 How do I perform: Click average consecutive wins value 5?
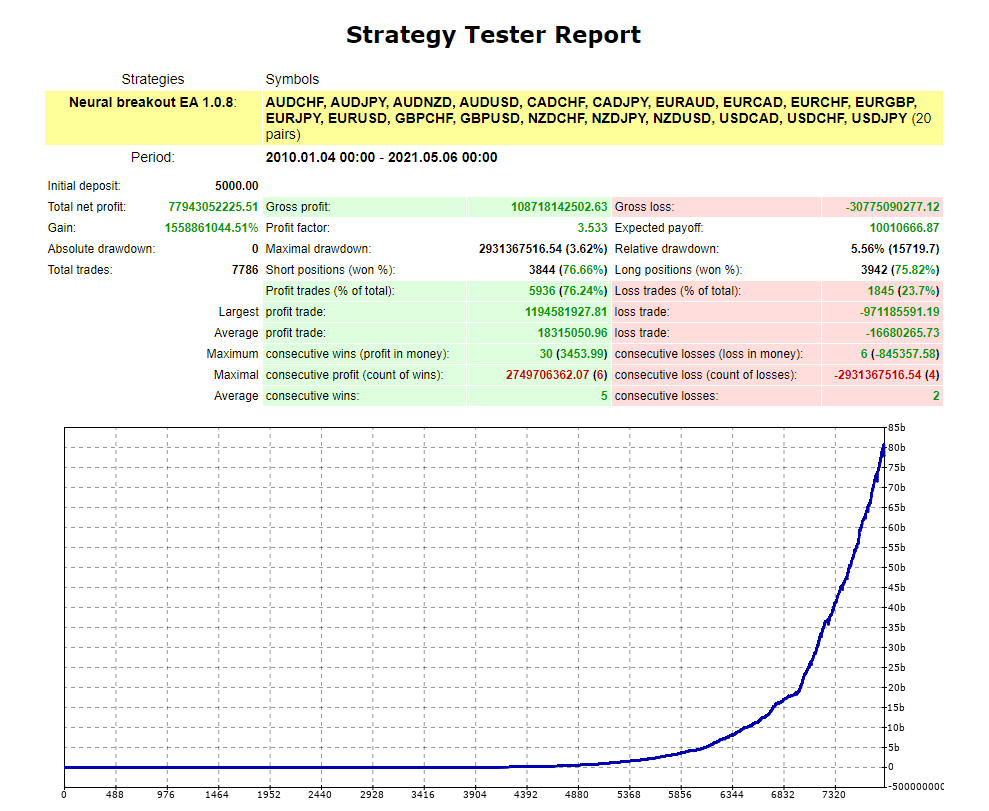[604, 396]
